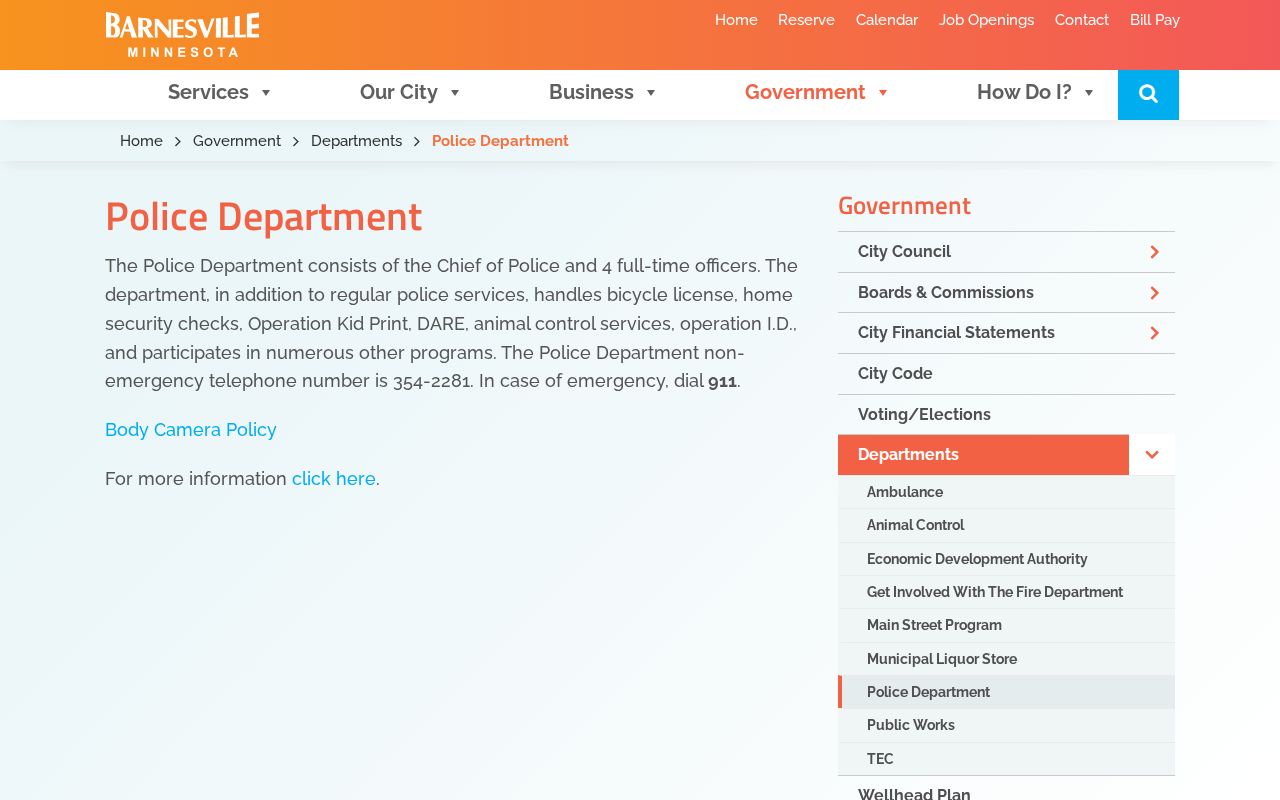Select Public Works department

[x=1006, y=725]
